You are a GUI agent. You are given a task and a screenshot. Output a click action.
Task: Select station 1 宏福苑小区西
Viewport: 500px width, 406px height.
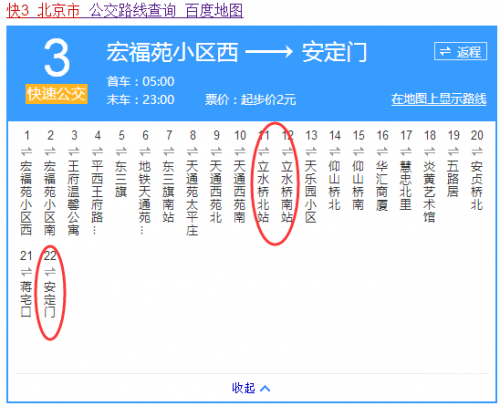(x=26, y=198)
